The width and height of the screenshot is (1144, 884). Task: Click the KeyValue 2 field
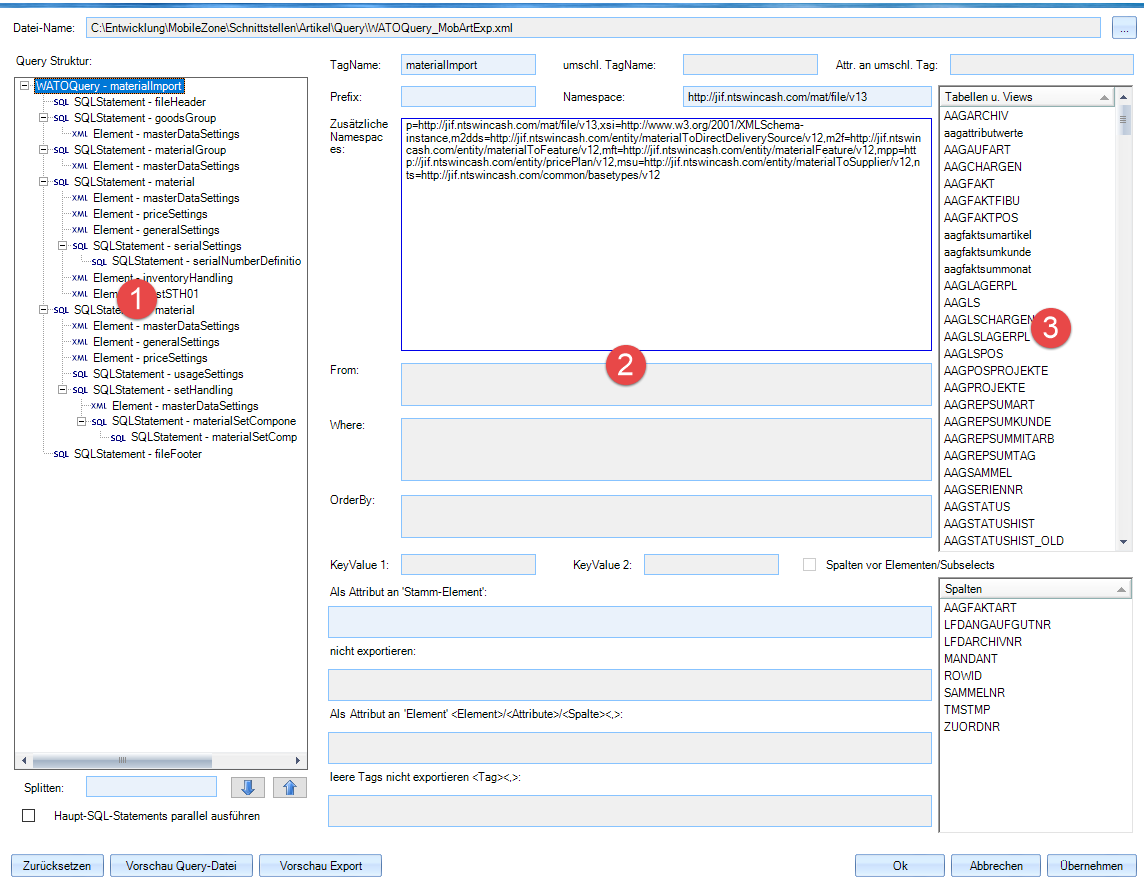coord(711,565)
